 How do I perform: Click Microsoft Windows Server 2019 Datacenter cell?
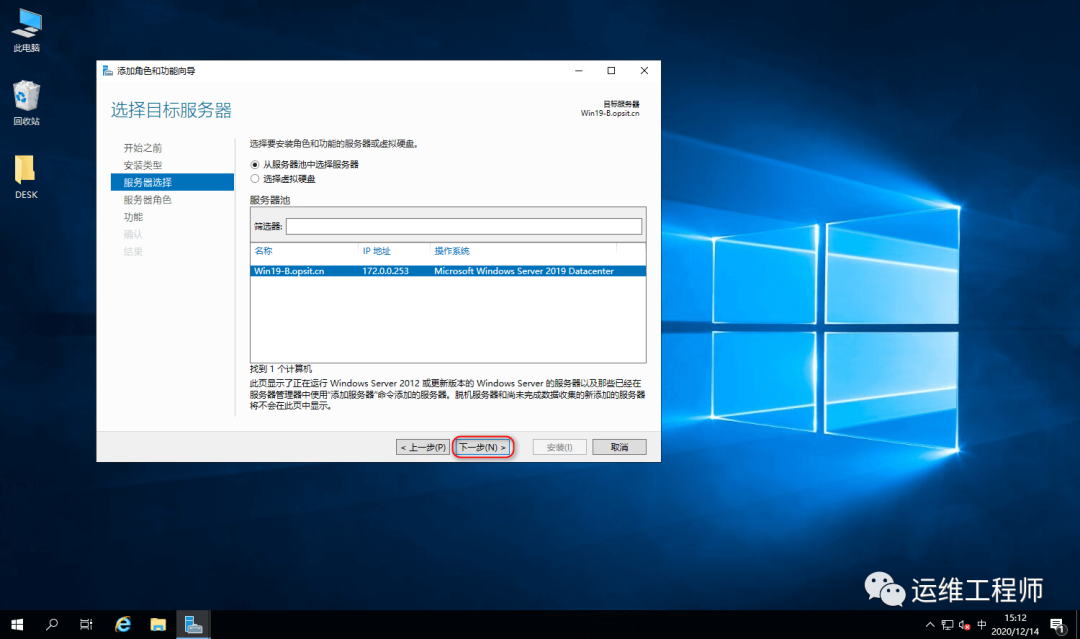(x=523, y=271)
